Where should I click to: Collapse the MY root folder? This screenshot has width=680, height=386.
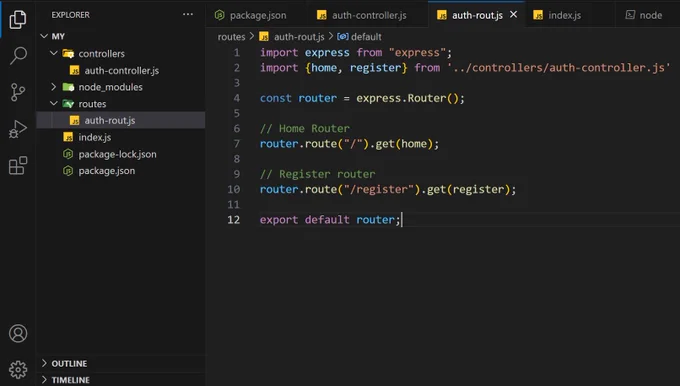point(44,36)
